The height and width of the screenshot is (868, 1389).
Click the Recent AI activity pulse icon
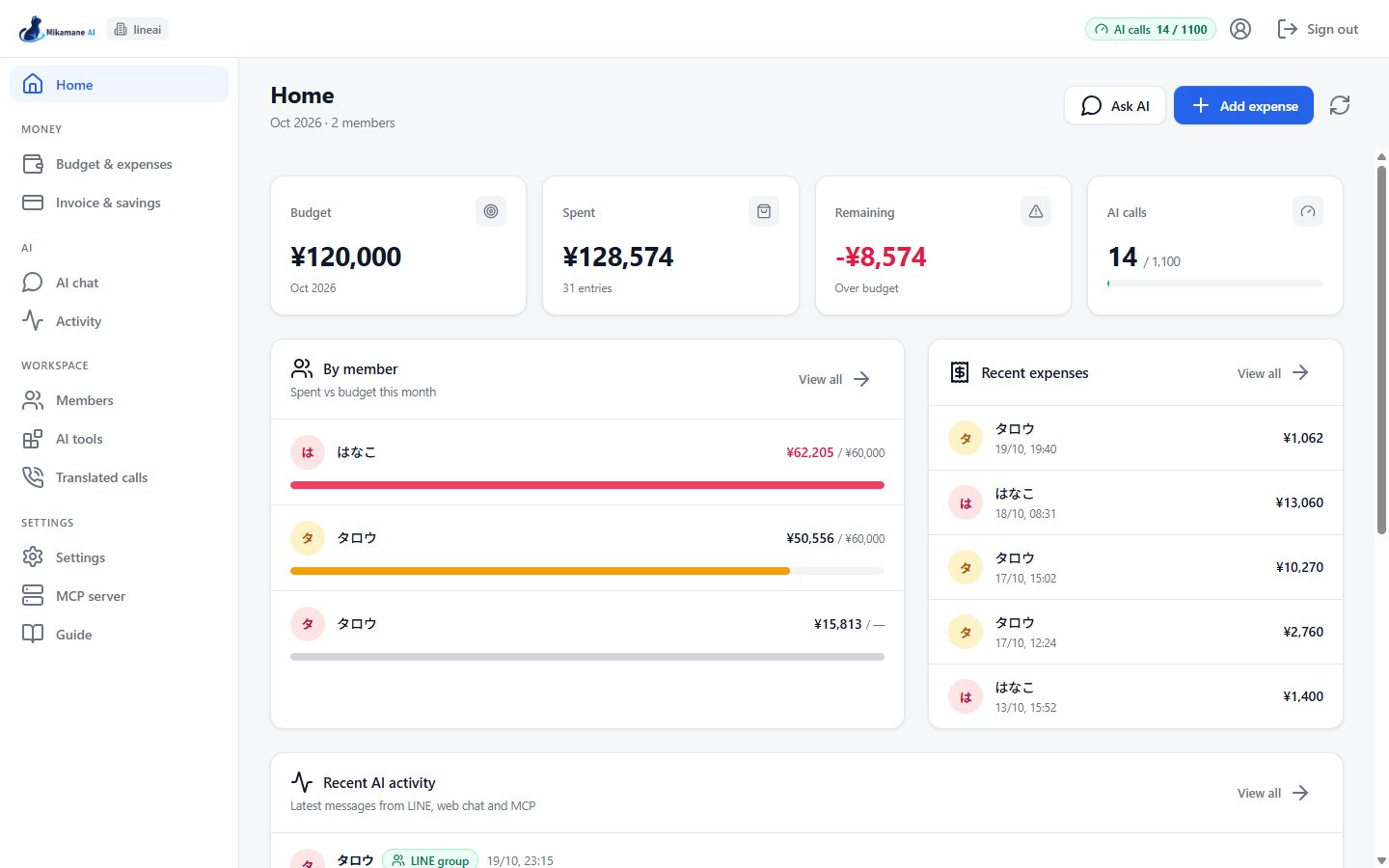coord(302,782)
